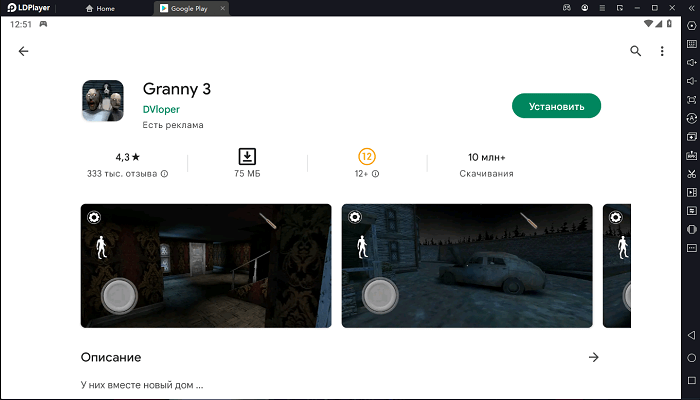Toggle full screen in sidebar
This screenshot has height=400, width=700.
[x=692, y=100]
